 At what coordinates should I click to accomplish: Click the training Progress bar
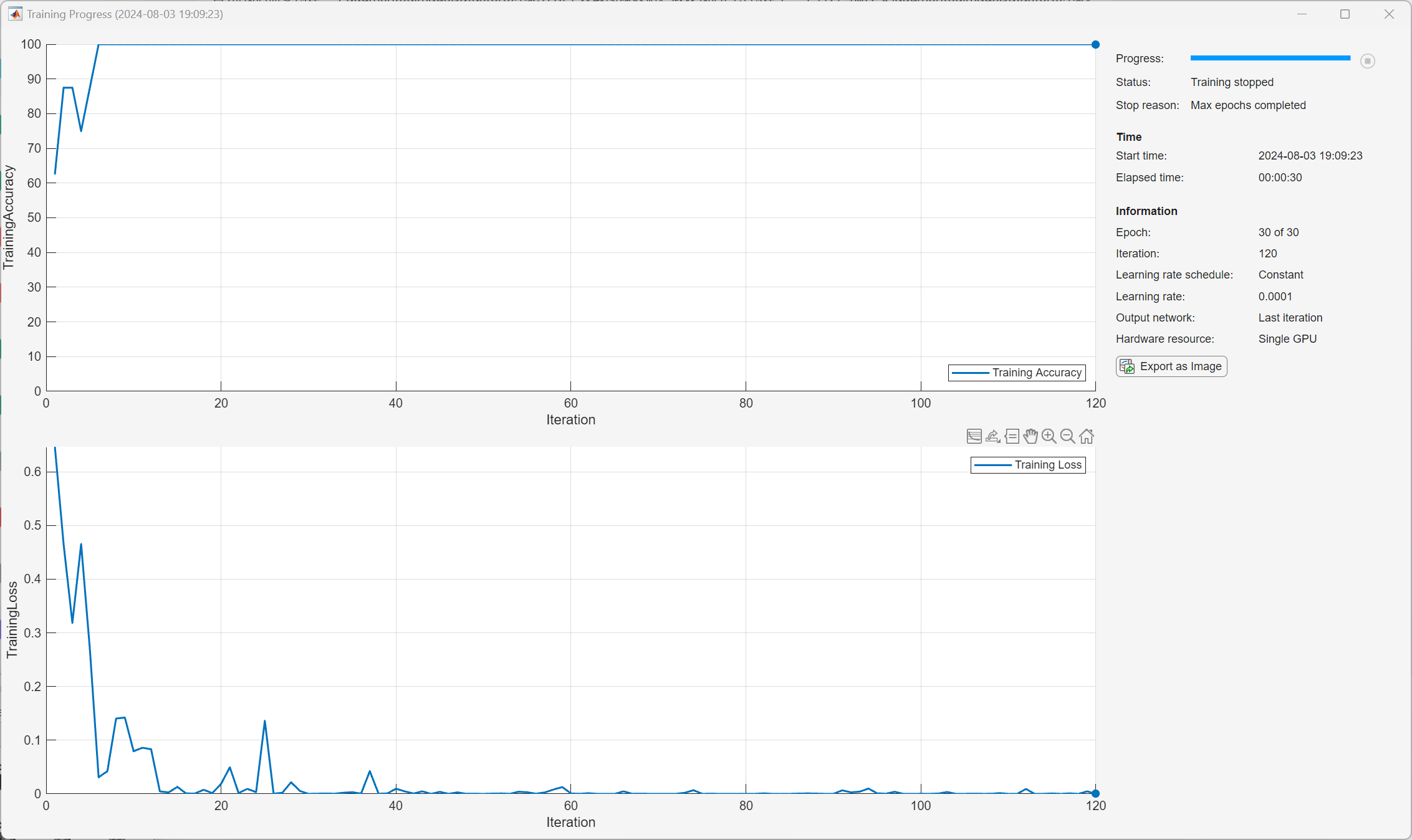tap(1270, 58)
